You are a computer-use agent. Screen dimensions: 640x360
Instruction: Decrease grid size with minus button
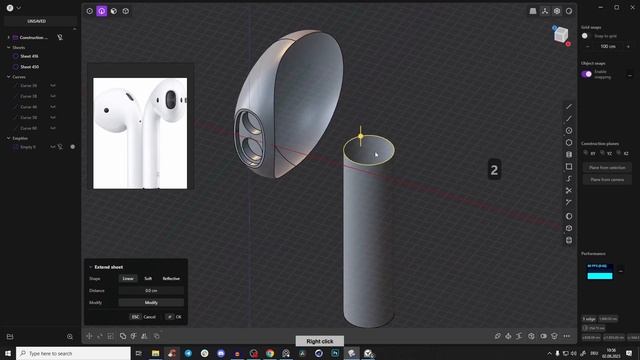[x=588, y=47]
